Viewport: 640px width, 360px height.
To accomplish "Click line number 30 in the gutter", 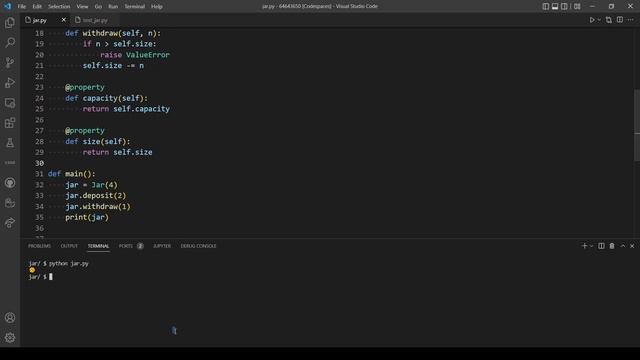I will [x=39, y=163].
